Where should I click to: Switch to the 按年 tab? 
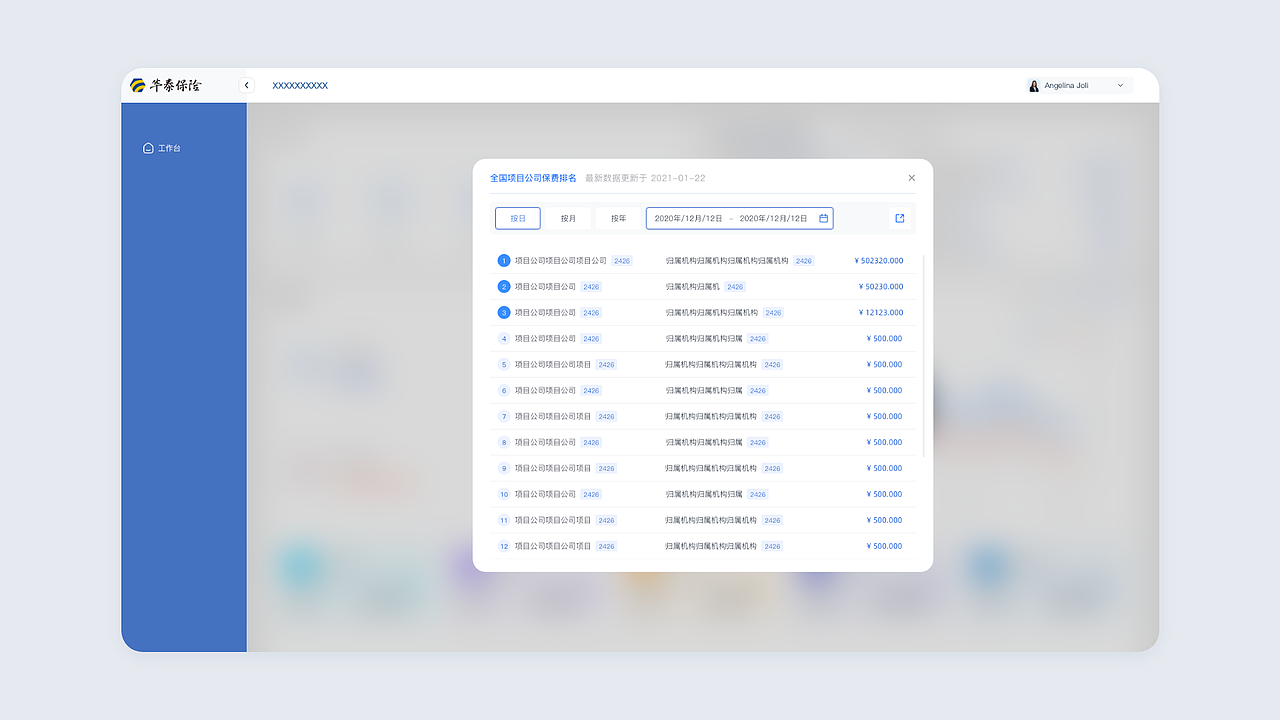coord(619,218)
